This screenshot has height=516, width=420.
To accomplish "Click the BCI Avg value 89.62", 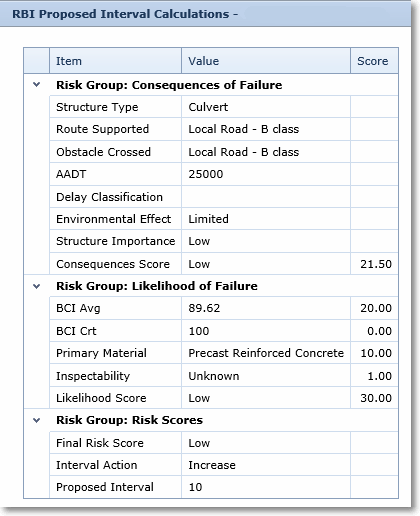I will point(204,308).
